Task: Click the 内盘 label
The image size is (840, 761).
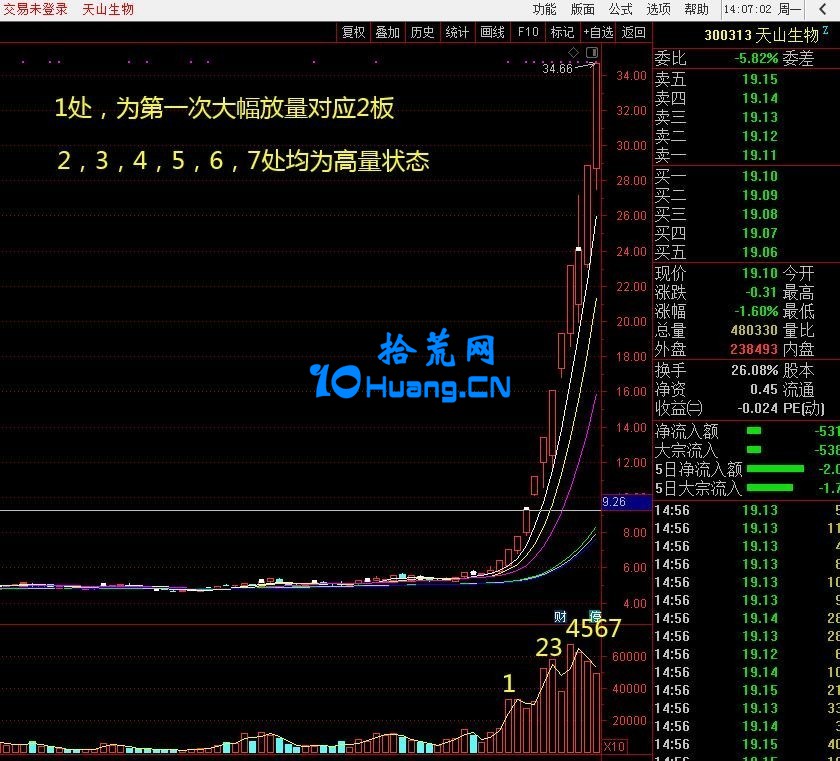Action: [798, 349]
